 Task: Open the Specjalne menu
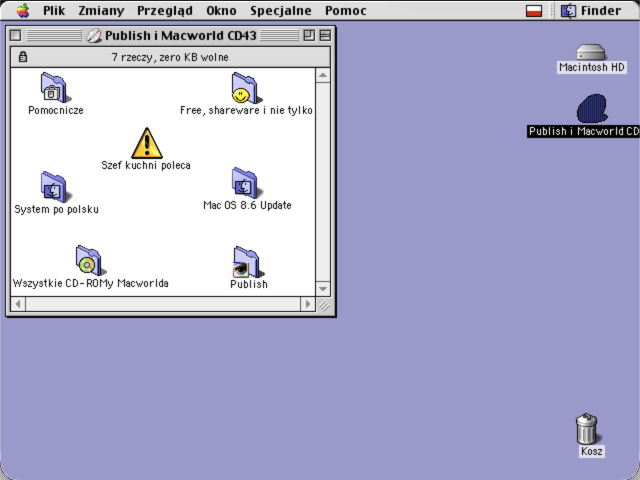click(281, 11)
